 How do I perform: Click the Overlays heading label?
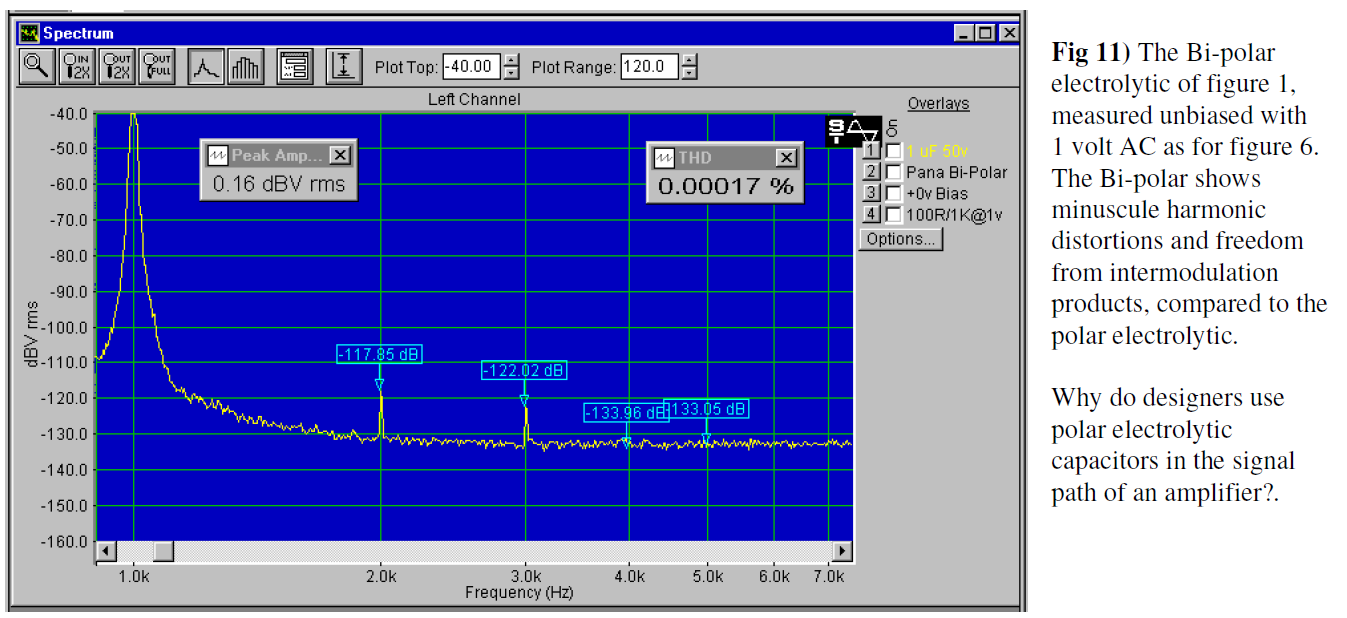[x=938, y=104]
